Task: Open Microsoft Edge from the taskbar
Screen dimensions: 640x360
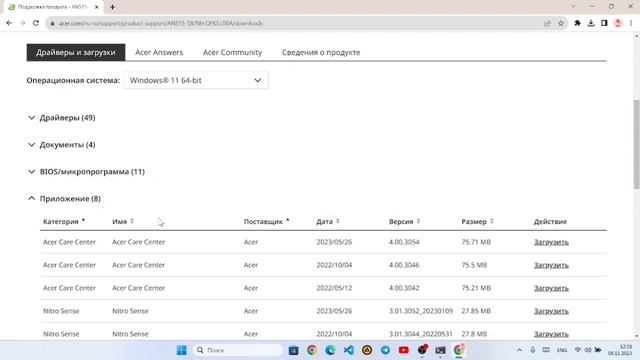Action: pyautogui.click(x=330, y=350)
